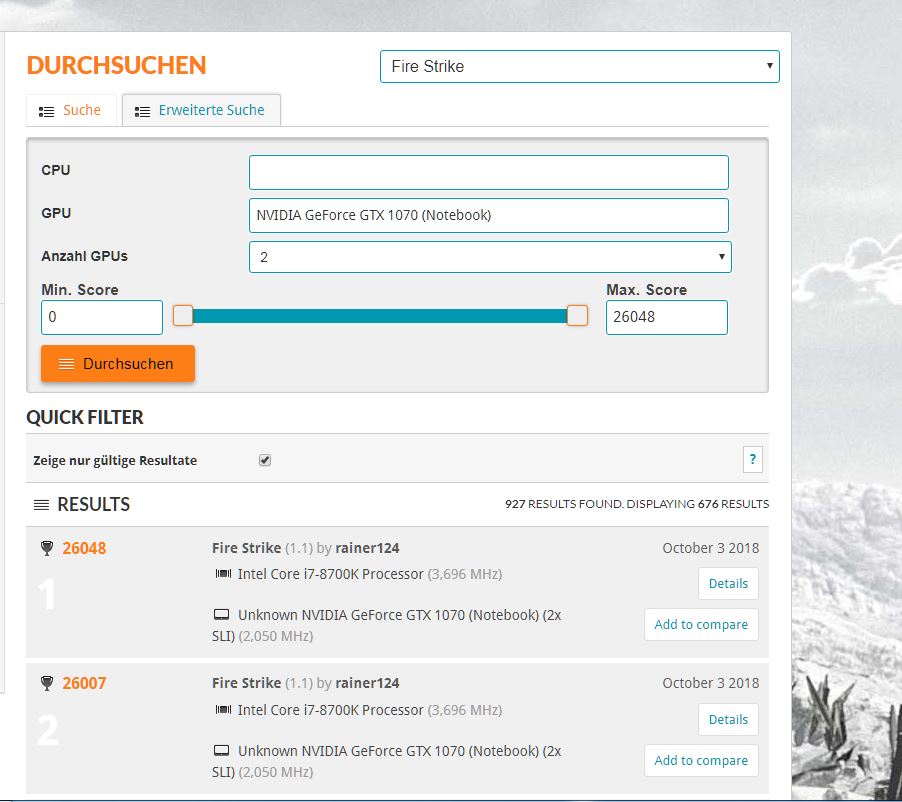Click the list icon on Suche tab
This screenshot has width=902, height=802.
click(x=47, y=112)
